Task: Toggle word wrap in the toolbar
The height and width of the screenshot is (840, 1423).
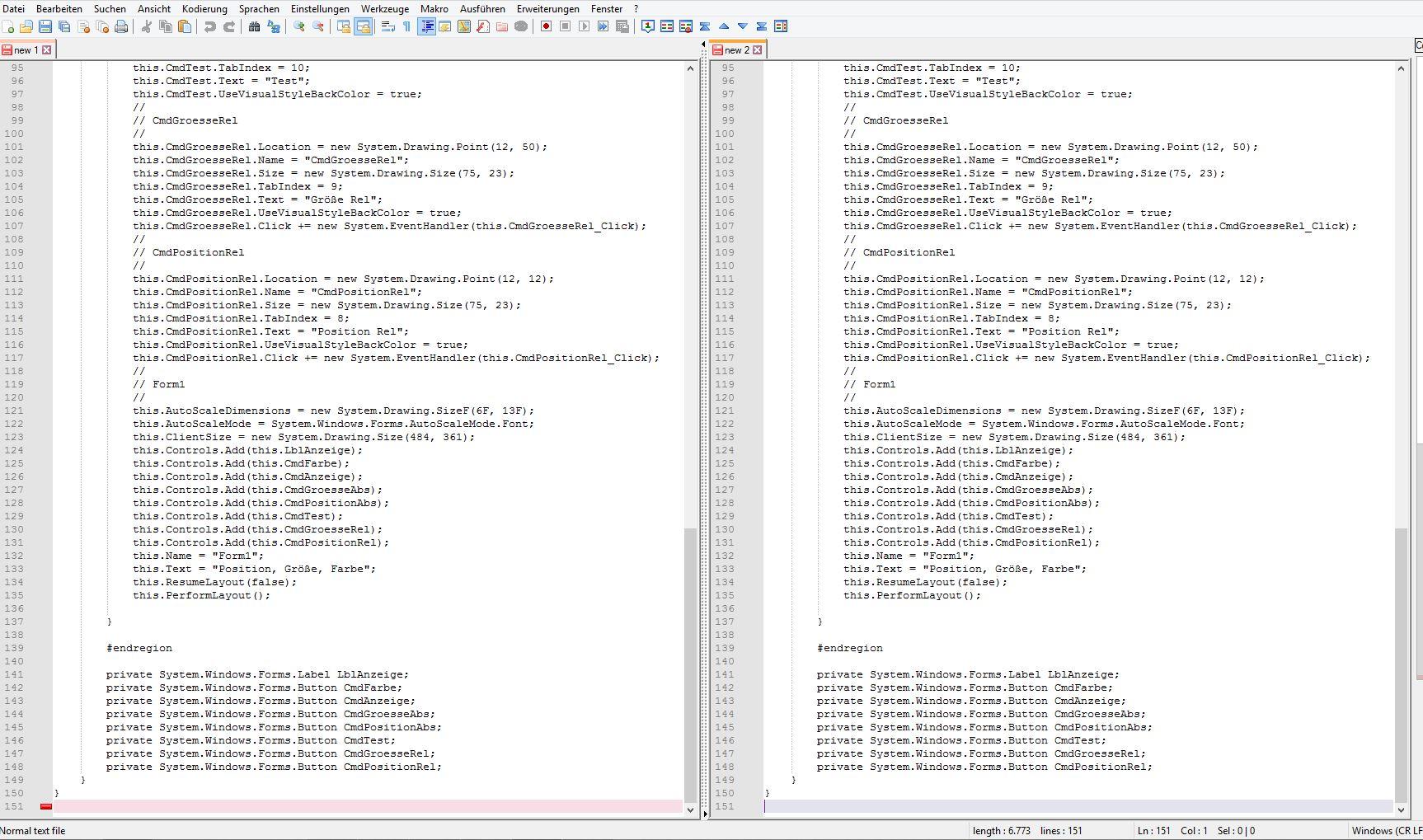Action: point(387,26)
